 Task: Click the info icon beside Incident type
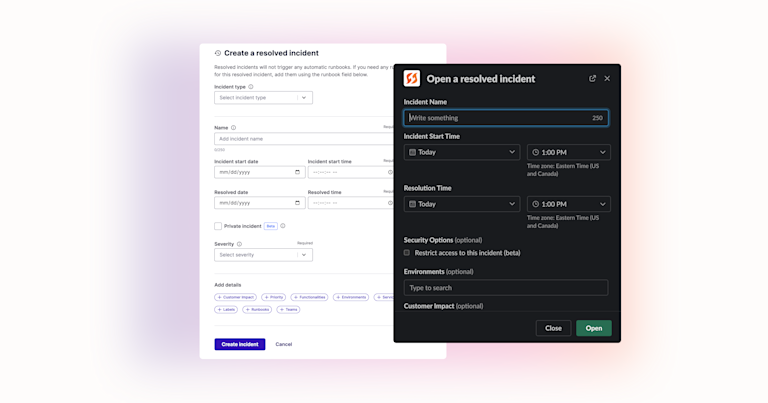tap(251, 87)
